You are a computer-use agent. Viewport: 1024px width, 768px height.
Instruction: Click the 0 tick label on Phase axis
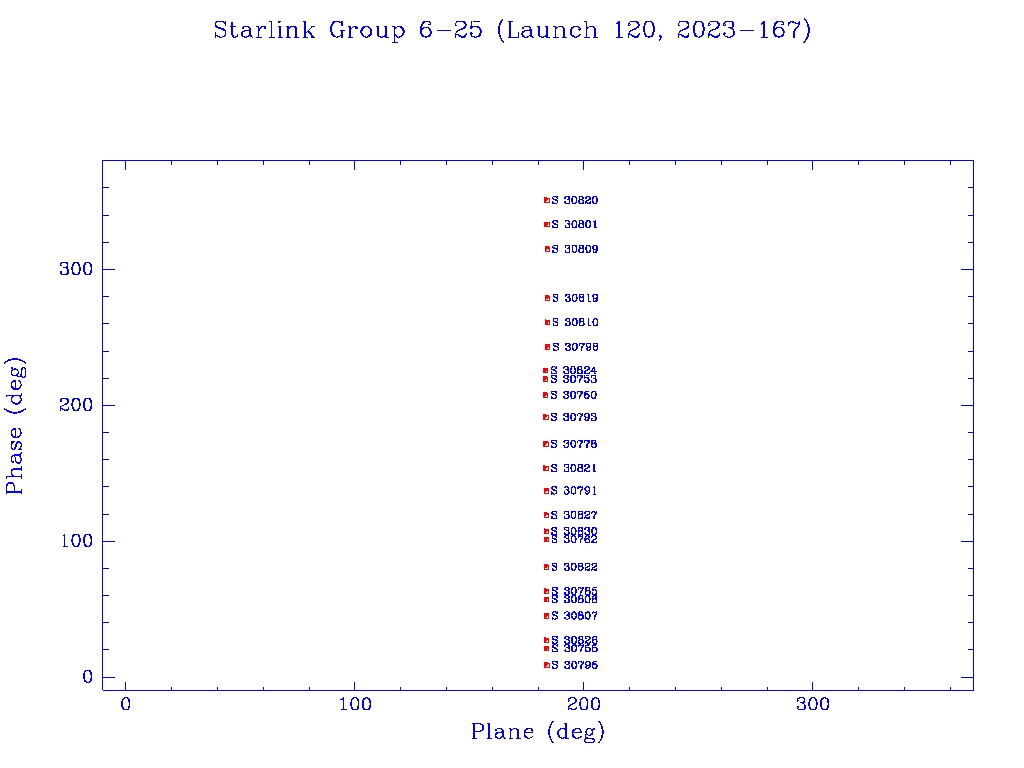88,677
